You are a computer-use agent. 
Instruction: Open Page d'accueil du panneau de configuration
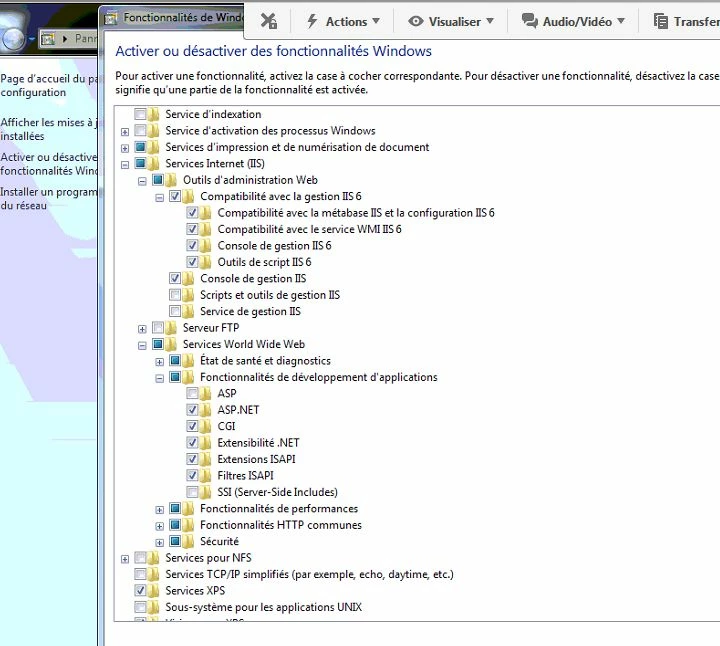coord(49,85)
